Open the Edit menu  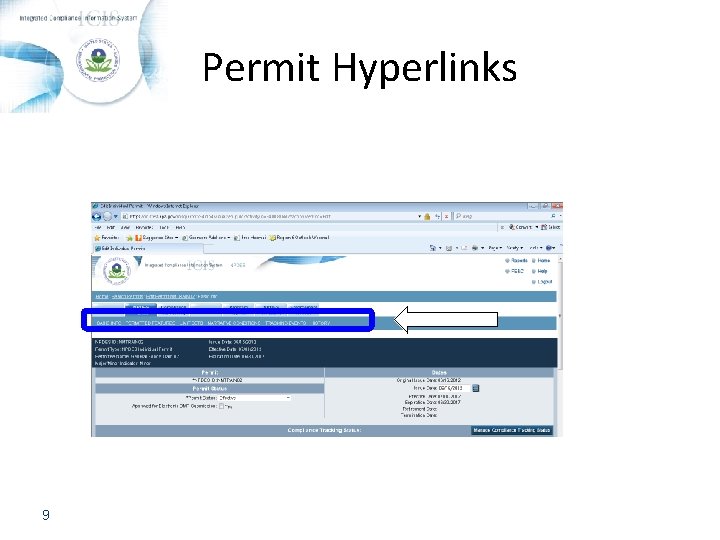pos(111,227)
